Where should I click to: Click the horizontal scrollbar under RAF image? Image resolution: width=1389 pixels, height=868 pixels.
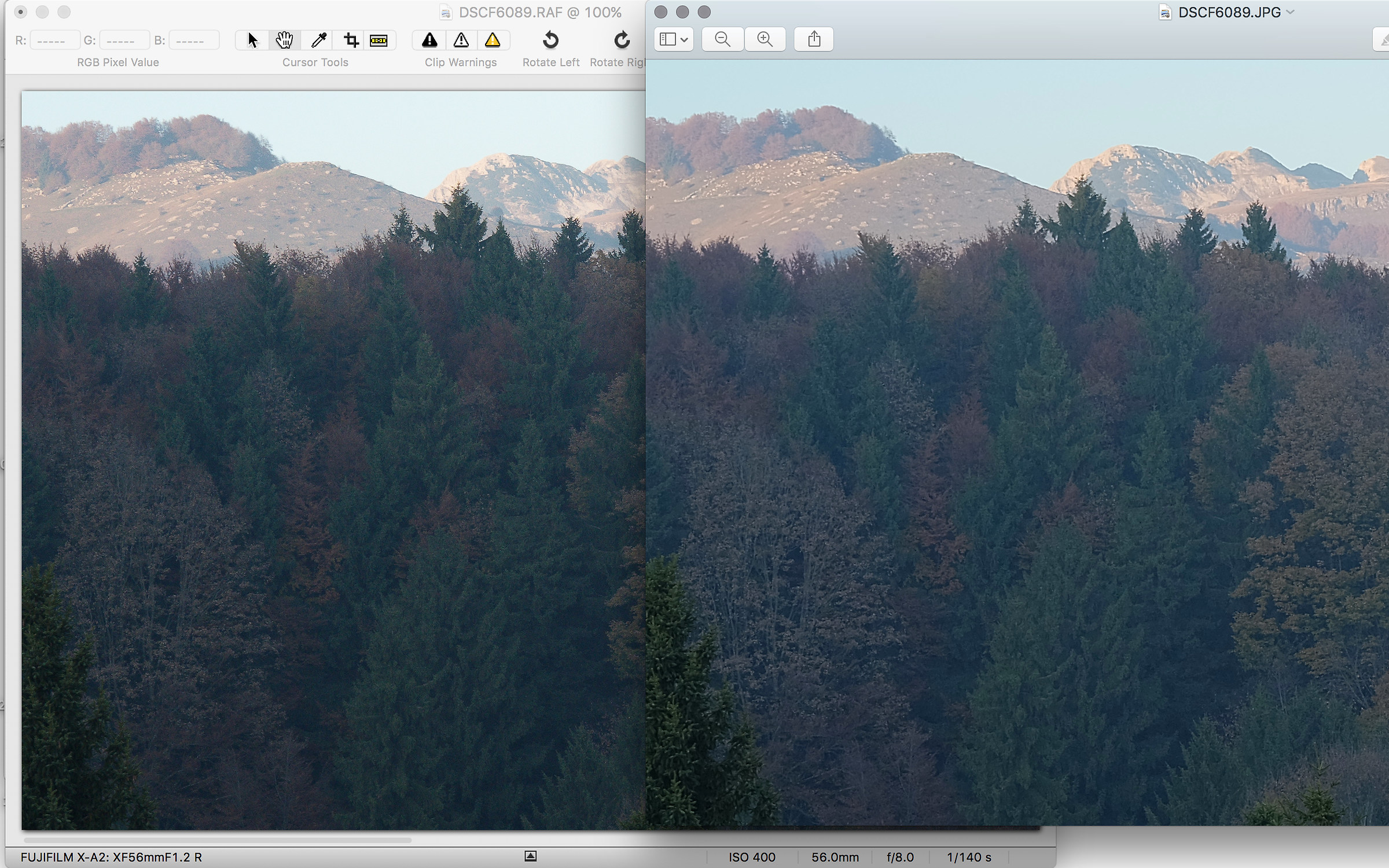click(218, 840)
